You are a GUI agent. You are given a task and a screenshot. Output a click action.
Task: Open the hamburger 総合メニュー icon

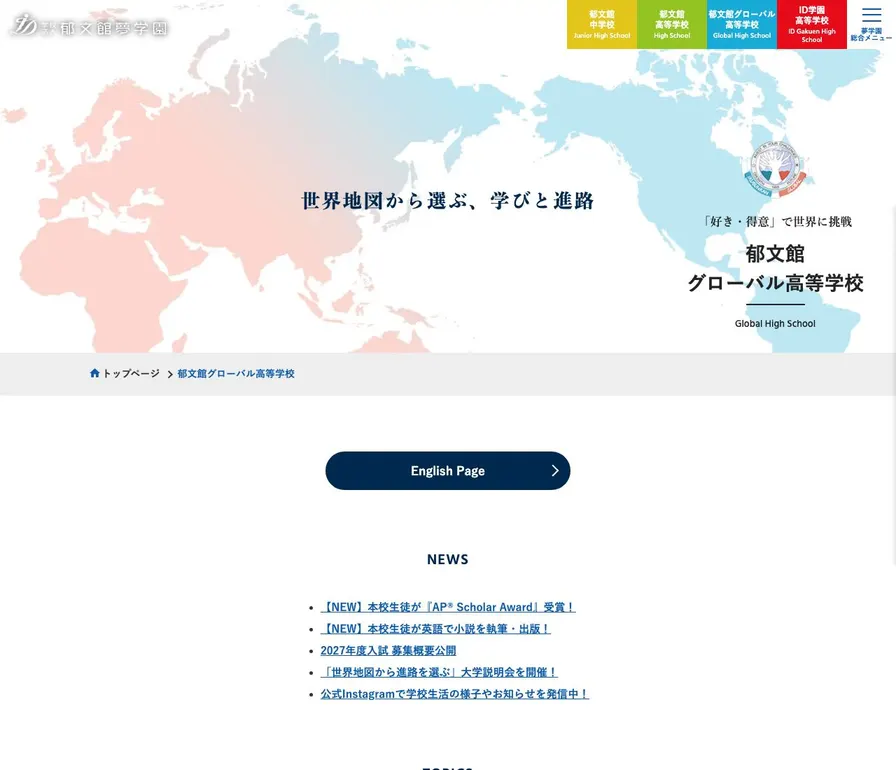pos(871,24)
